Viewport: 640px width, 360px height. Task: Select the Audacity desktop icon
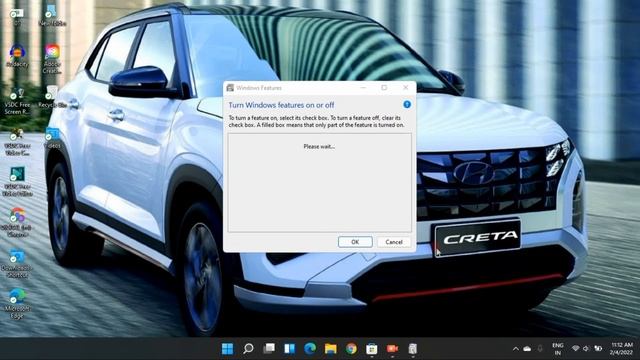click(17, 56)
